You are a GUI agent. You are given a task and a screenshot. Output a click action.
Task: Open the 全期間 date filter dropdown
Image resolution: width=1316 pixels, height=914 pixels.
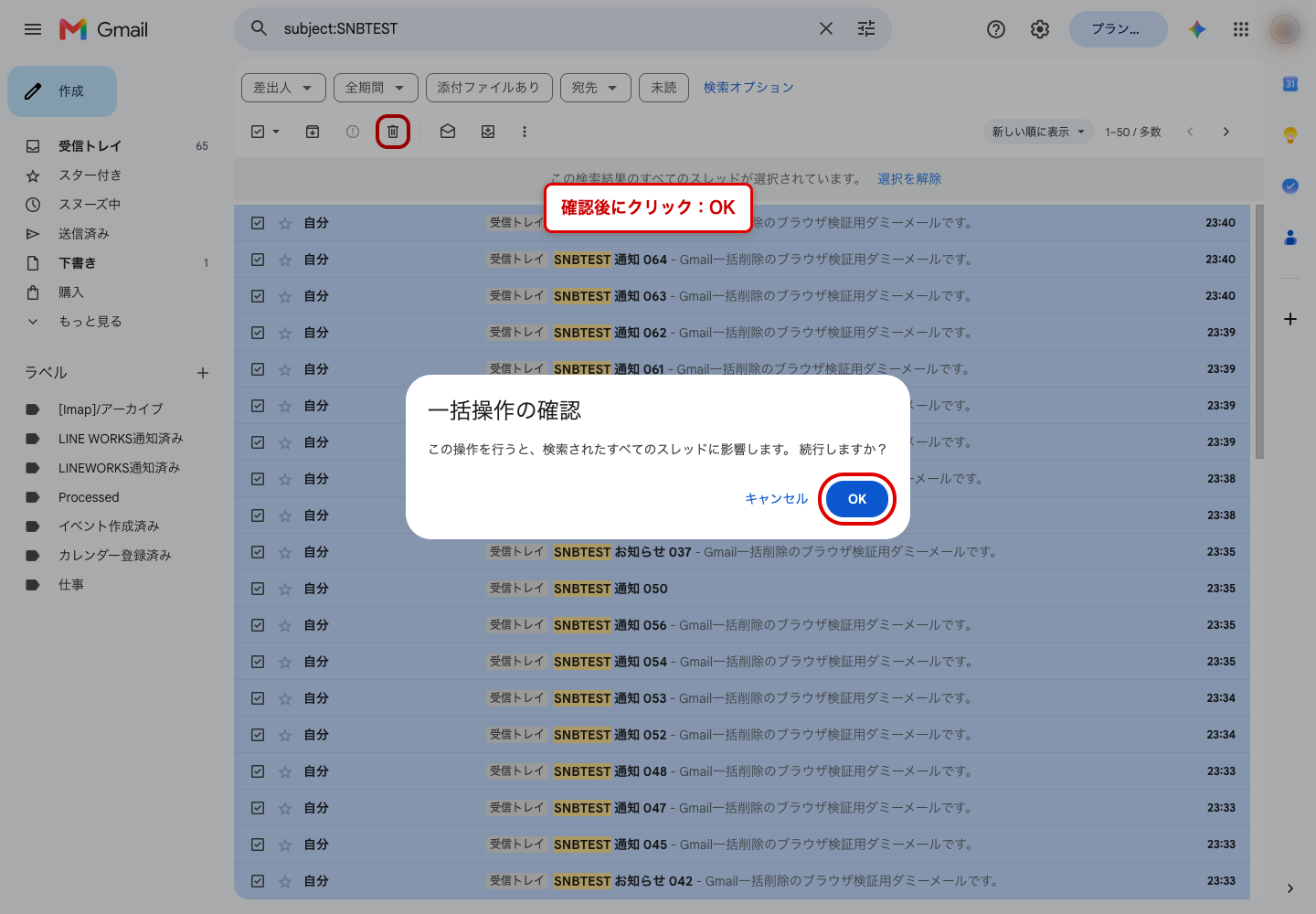(x=376, y=88)
